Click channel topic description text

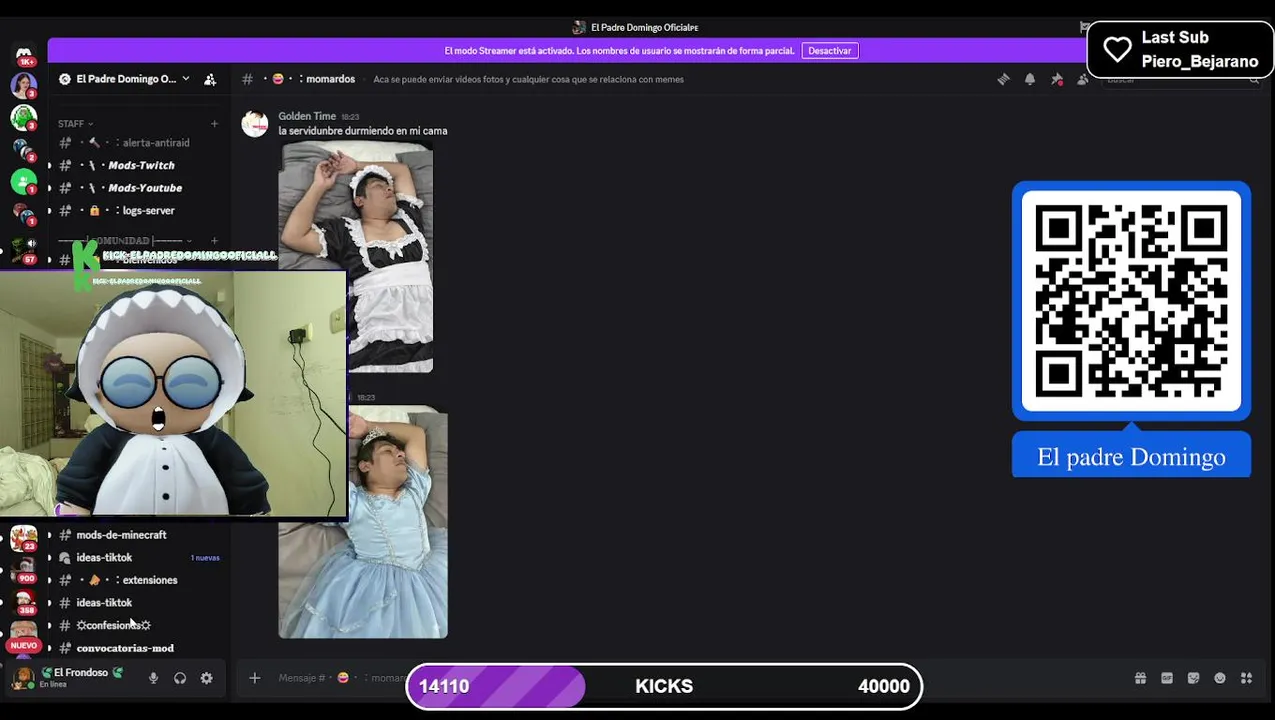click(x=528, y=79)
